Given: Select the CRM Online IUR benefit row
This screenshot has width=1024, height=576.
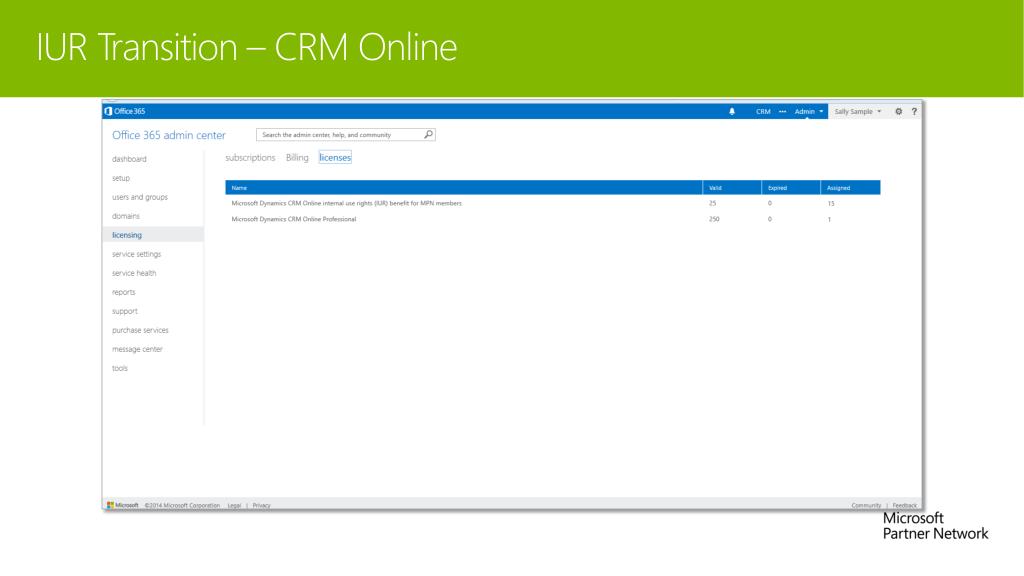Looking at the screenshot, I should pos(552,203).
